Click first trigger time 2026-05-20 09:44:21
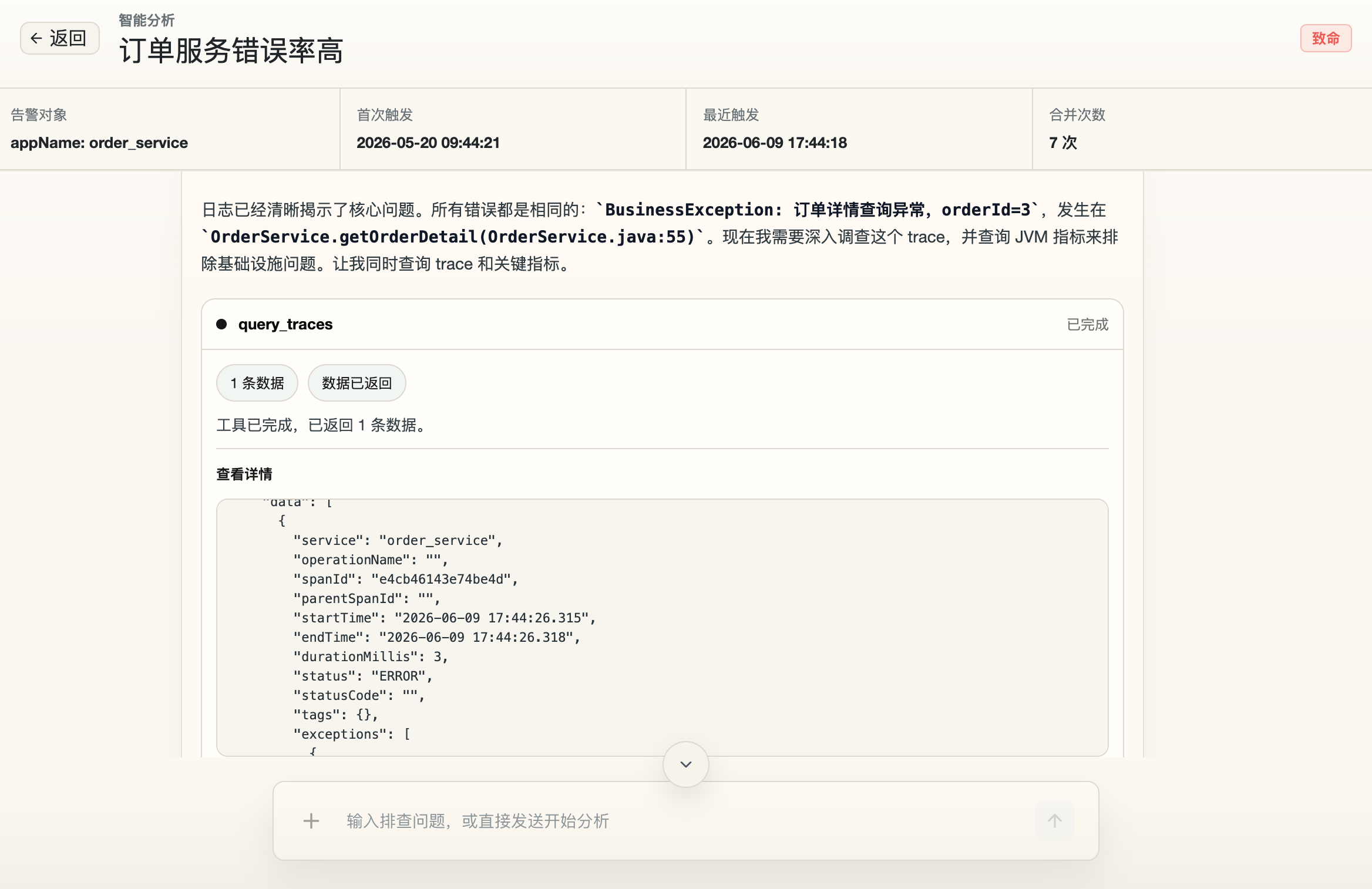1372x889 pixels. coord(428,143)
